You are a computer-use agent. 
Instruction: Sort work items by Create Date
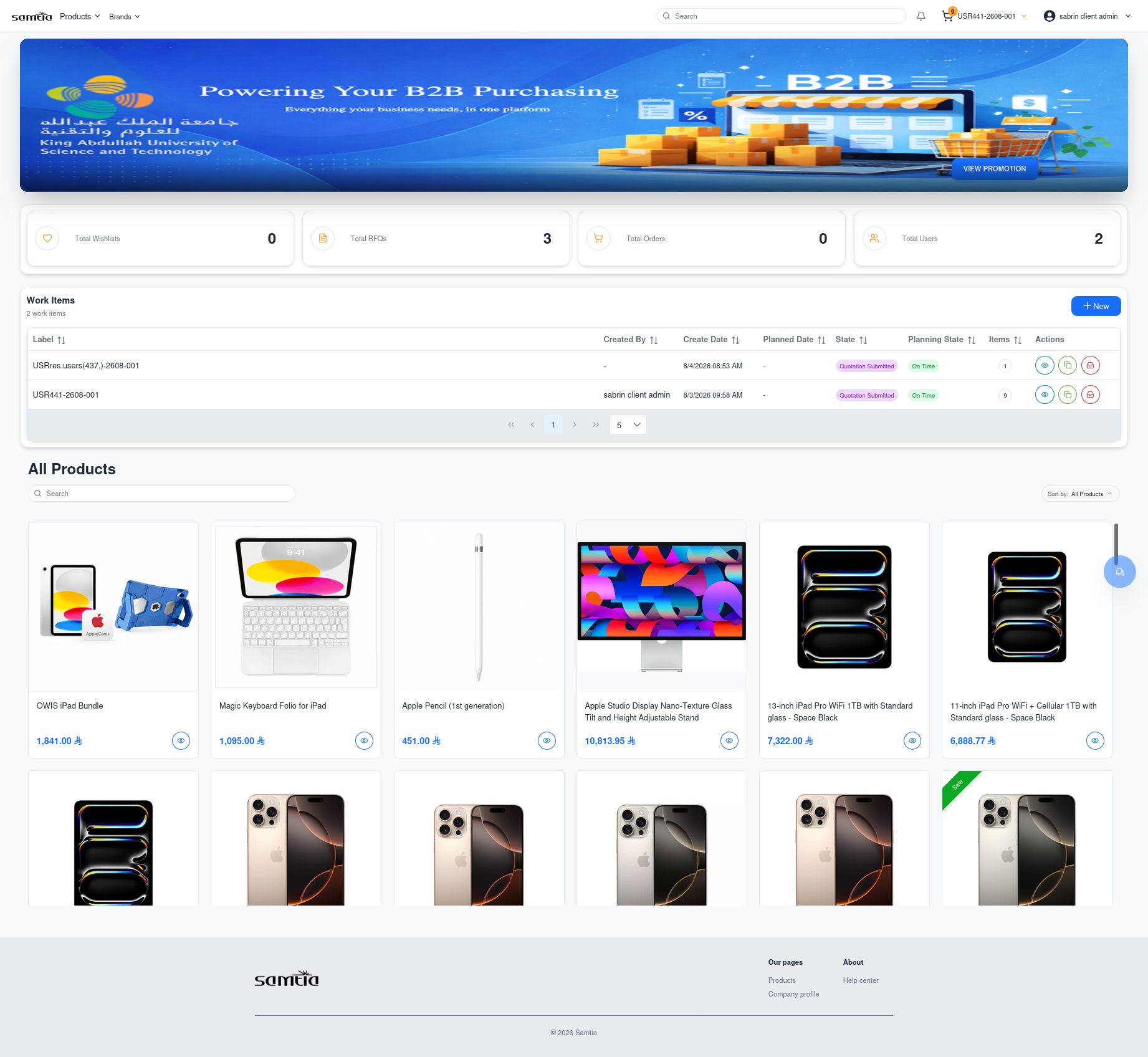[x=735, y=340]
